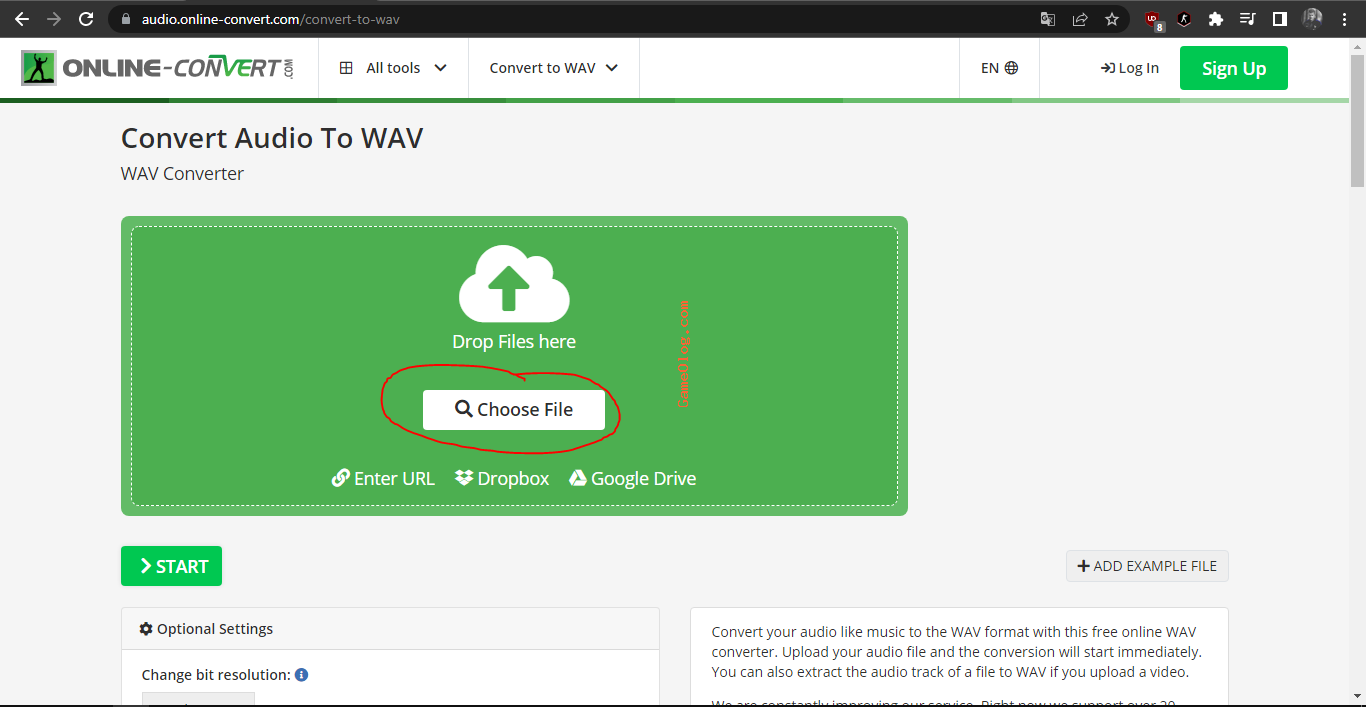The height and width of the screenshot is (707, 1366).
Task: Click the Online-Convert logo
Action: 157,68
